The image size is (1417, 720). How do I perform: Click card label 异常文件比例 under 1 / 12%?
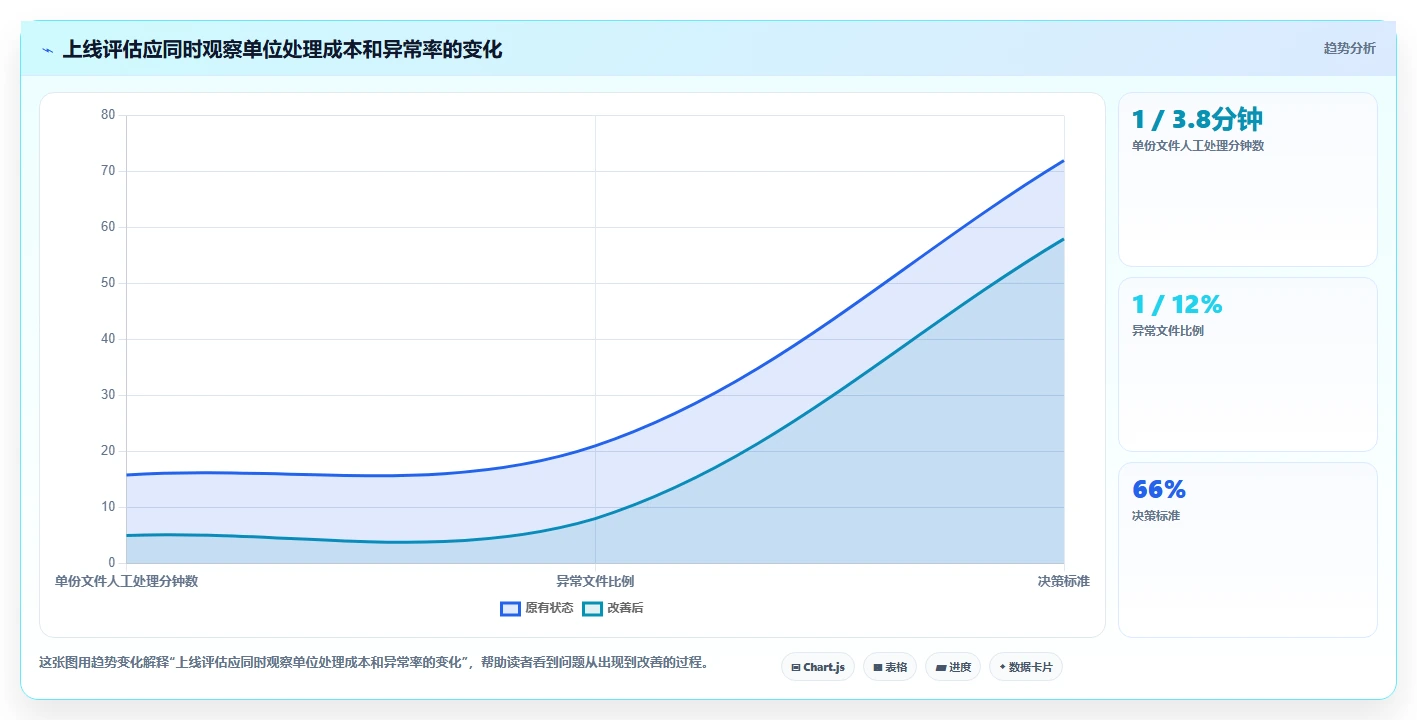(1168, 330)
